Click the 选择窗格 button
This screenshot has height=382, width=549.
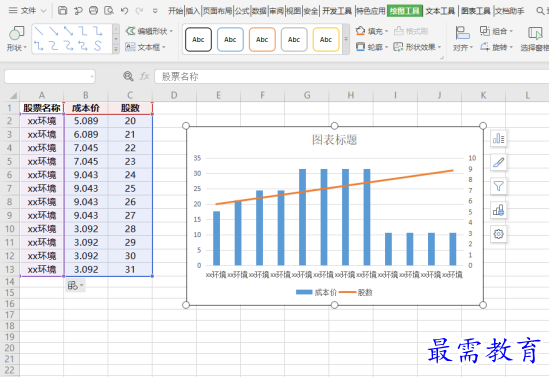[x=535, y=39]
